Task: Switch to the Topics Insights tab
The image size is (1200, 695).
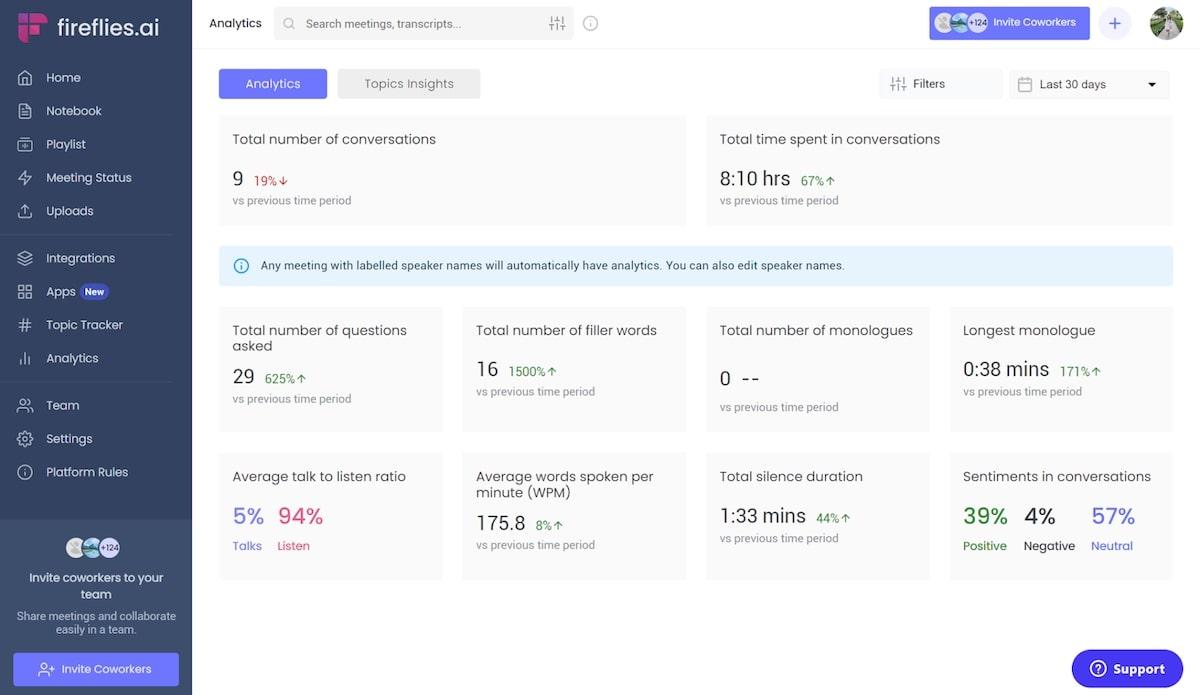Action: (x=408, y=84)
